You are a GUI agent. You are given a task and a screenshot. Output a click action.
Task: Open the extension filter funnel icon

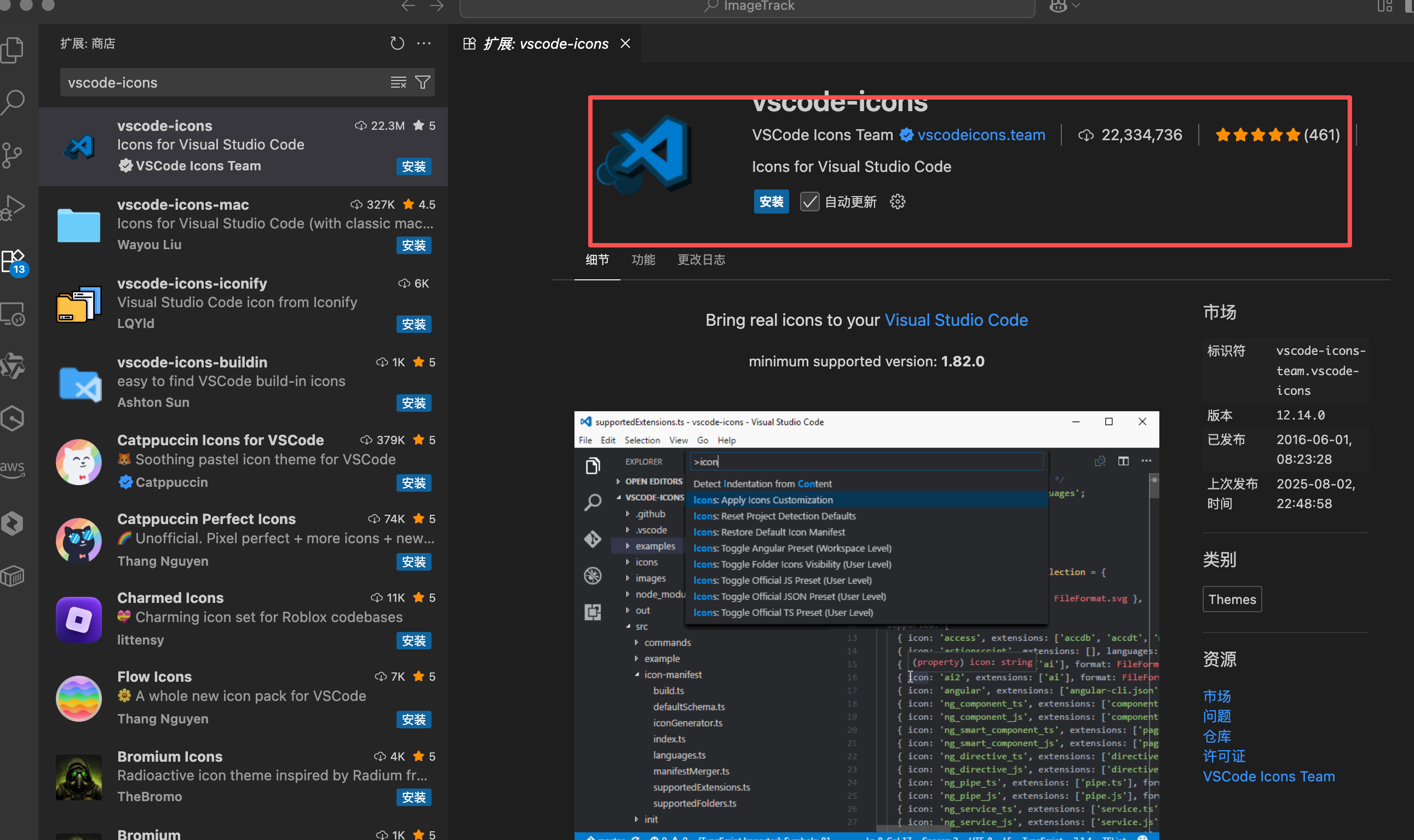[x=423, y=83]
